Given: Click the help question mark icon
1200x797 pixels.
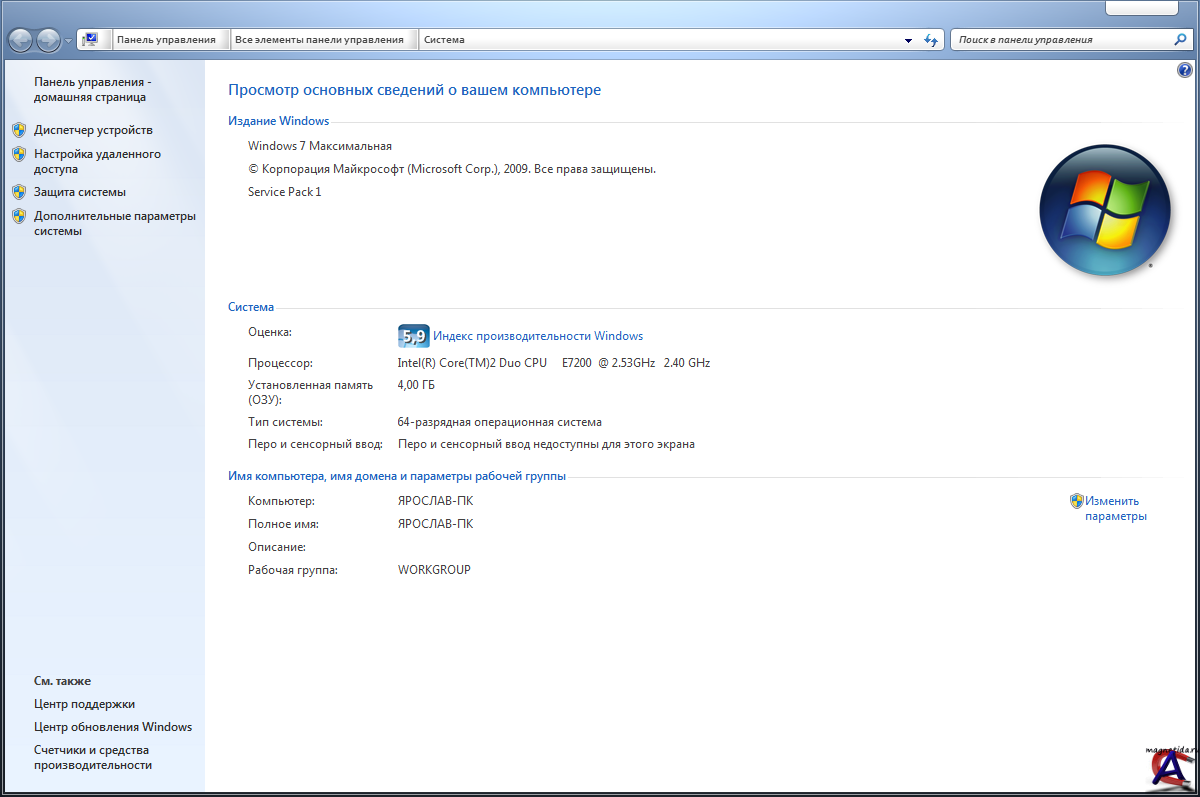Looking at the screenshot, I should pyautogui.click(x=1185, y=70).
